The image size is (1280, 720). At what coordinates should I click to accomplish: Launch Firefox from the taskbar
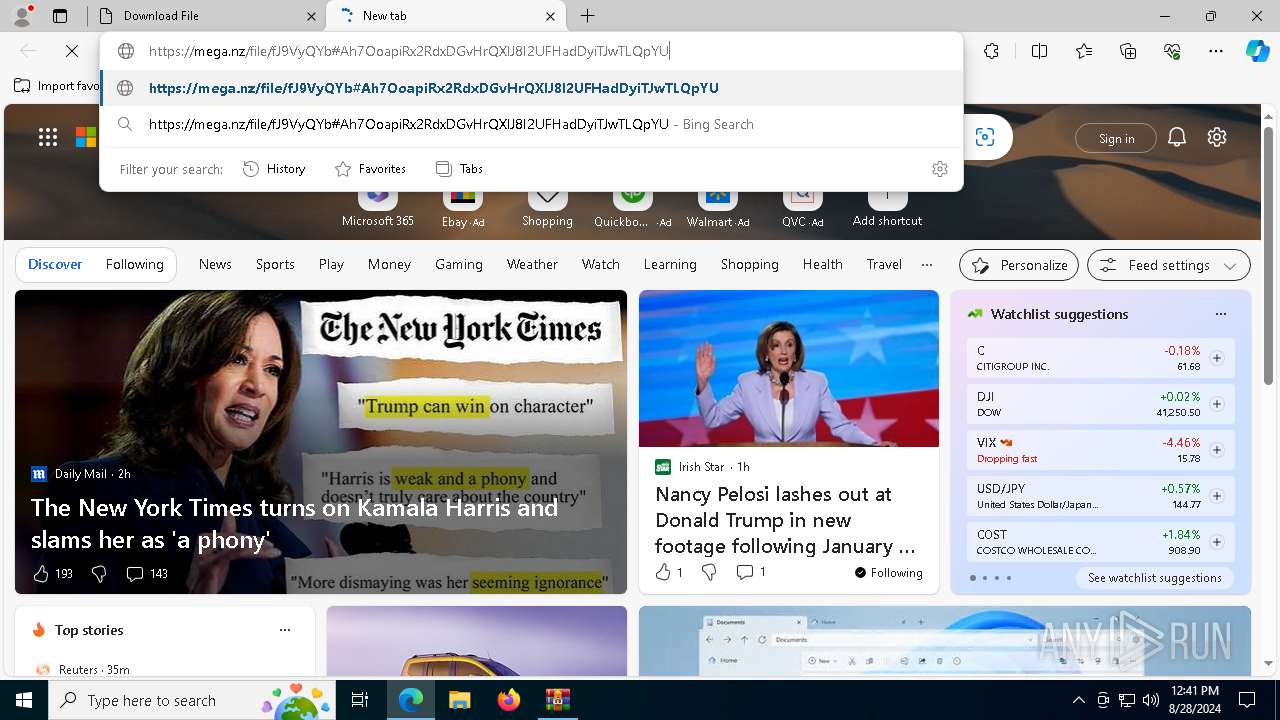508,700
